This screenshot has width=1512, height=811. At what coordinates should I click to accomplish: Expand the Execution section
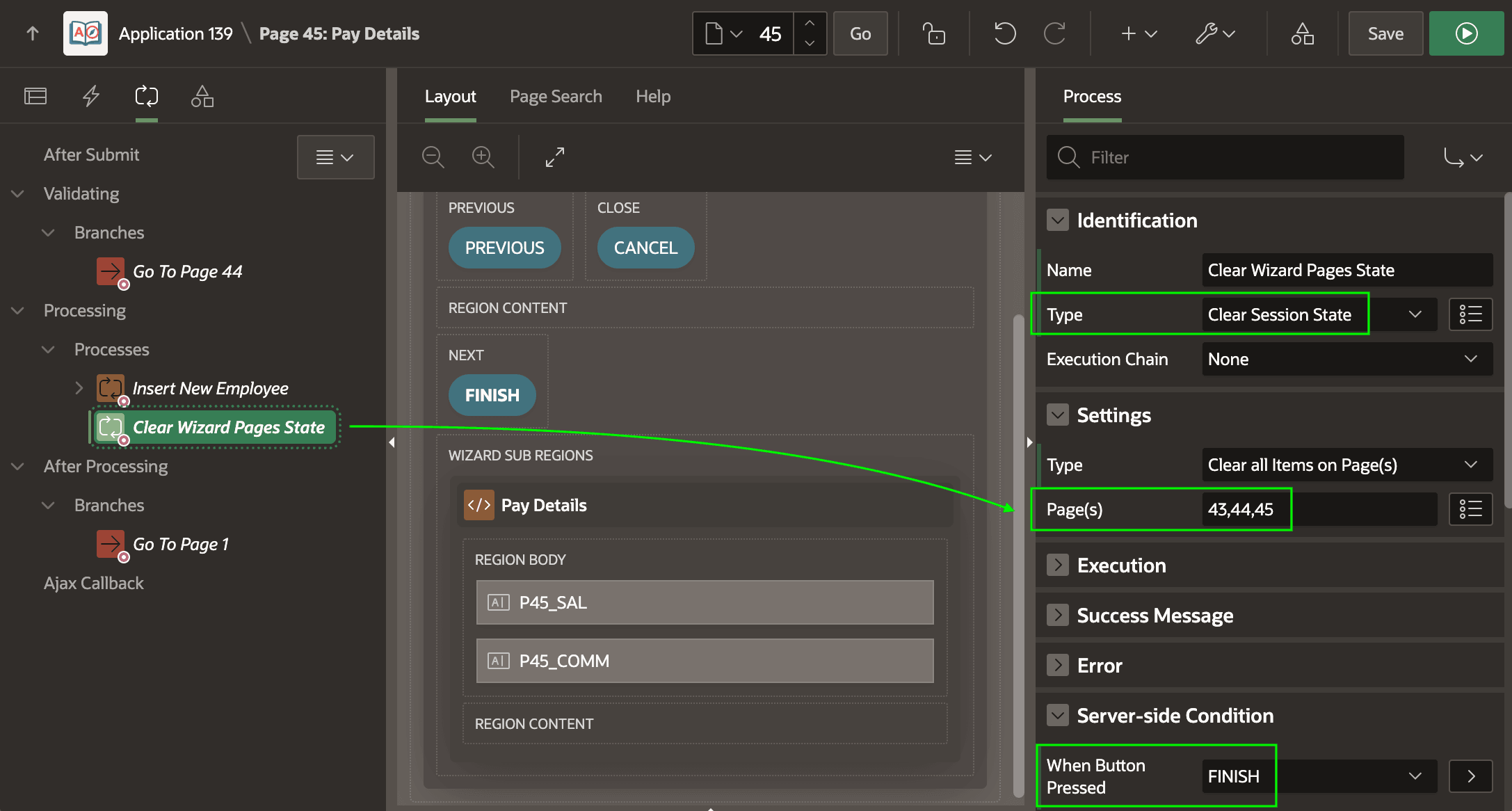[x=1058, y=565]
